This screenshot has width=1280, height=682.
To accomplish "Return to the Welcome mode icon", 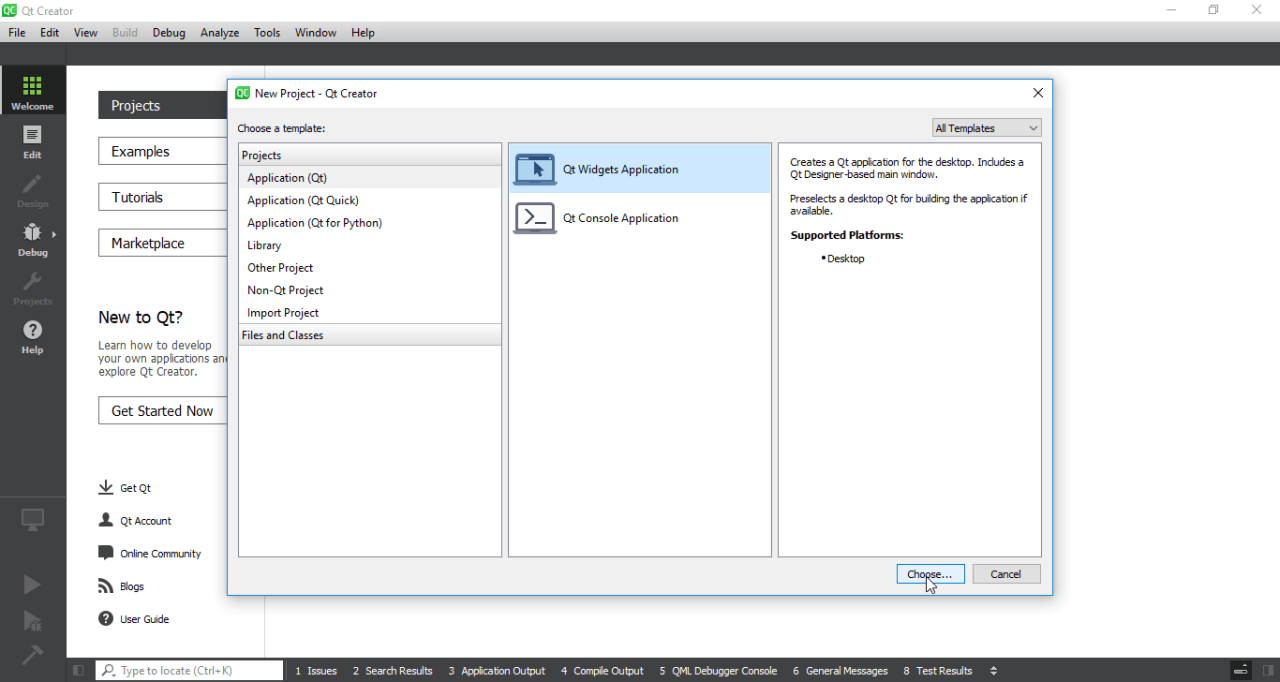I will pyautogui.click(x=32, y=90).
